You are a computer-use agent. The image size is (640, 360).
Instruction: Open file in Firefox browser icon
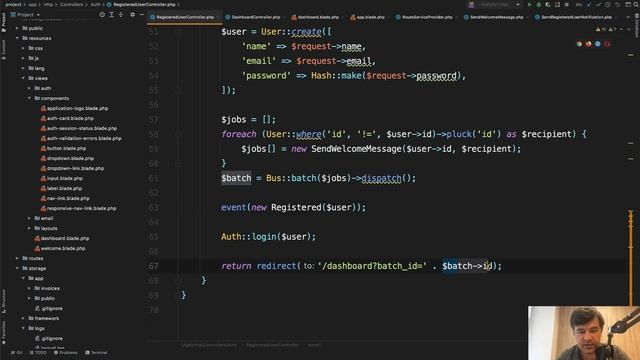589,44
